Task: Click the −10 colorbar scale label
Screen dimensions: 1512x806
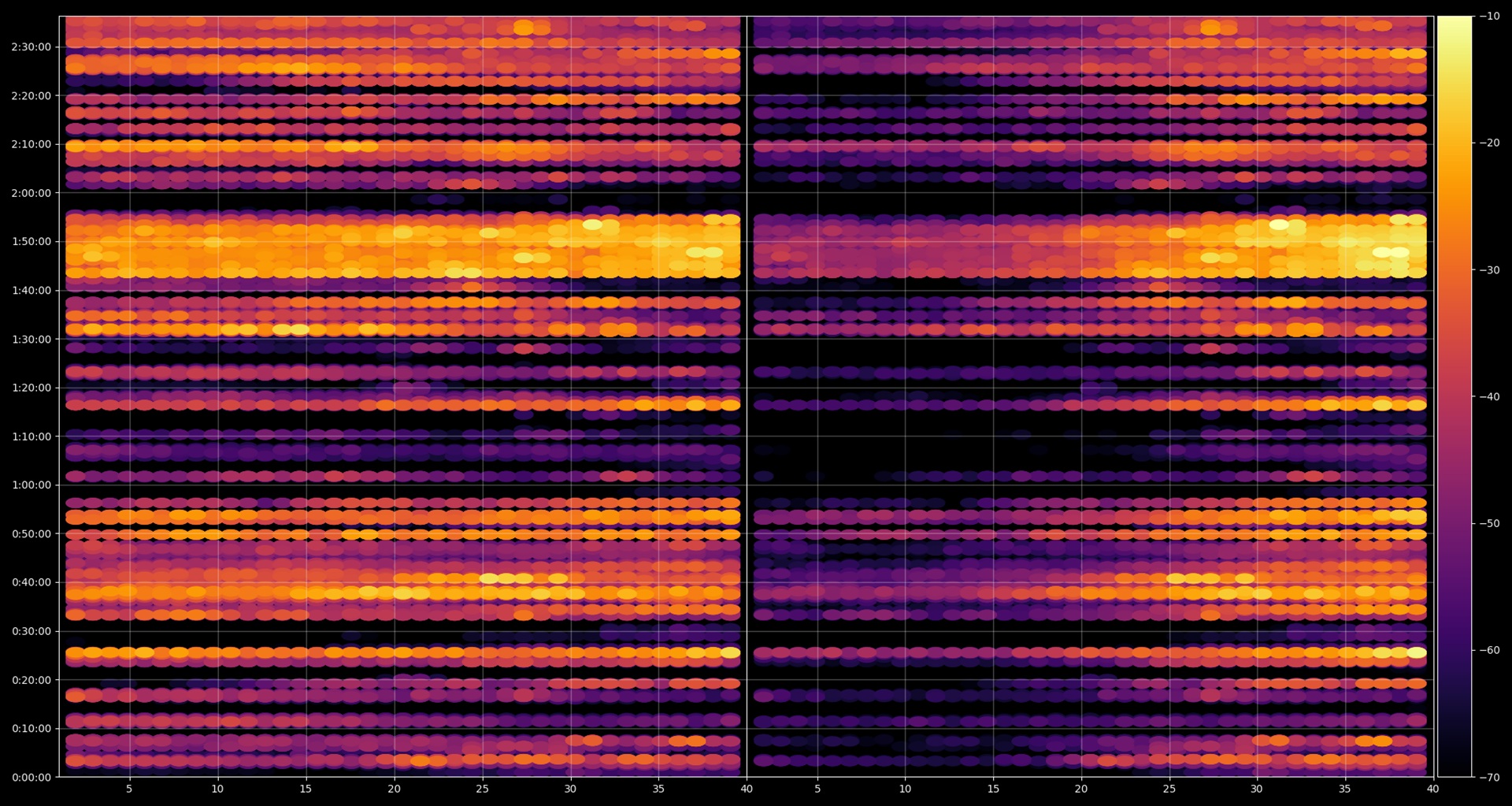Action: tap(1490, 16)
